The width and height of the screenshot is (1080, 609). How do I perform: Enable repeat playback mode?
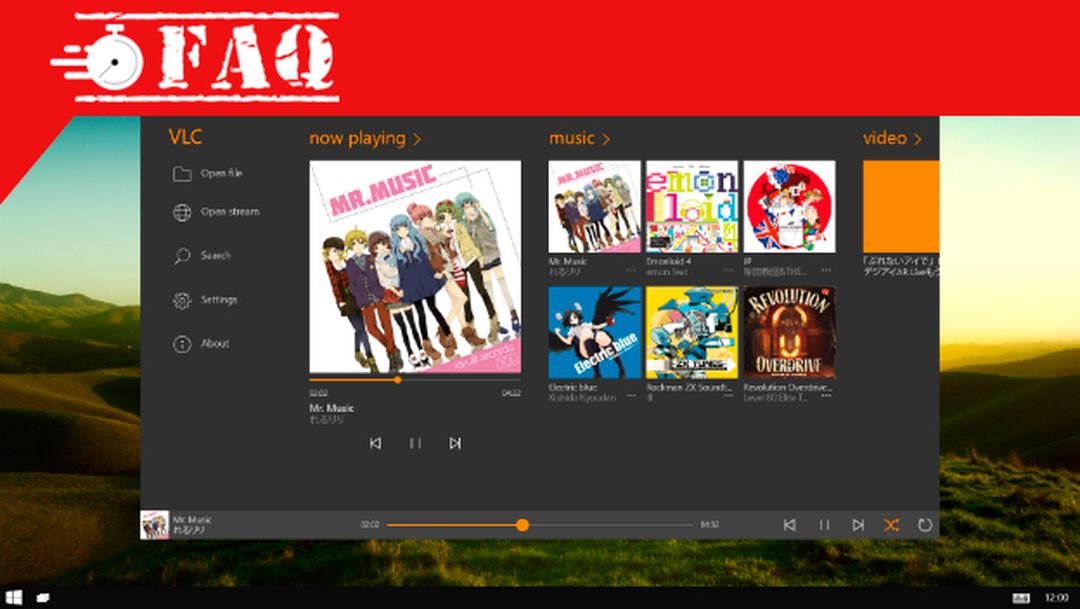[927, 523]
